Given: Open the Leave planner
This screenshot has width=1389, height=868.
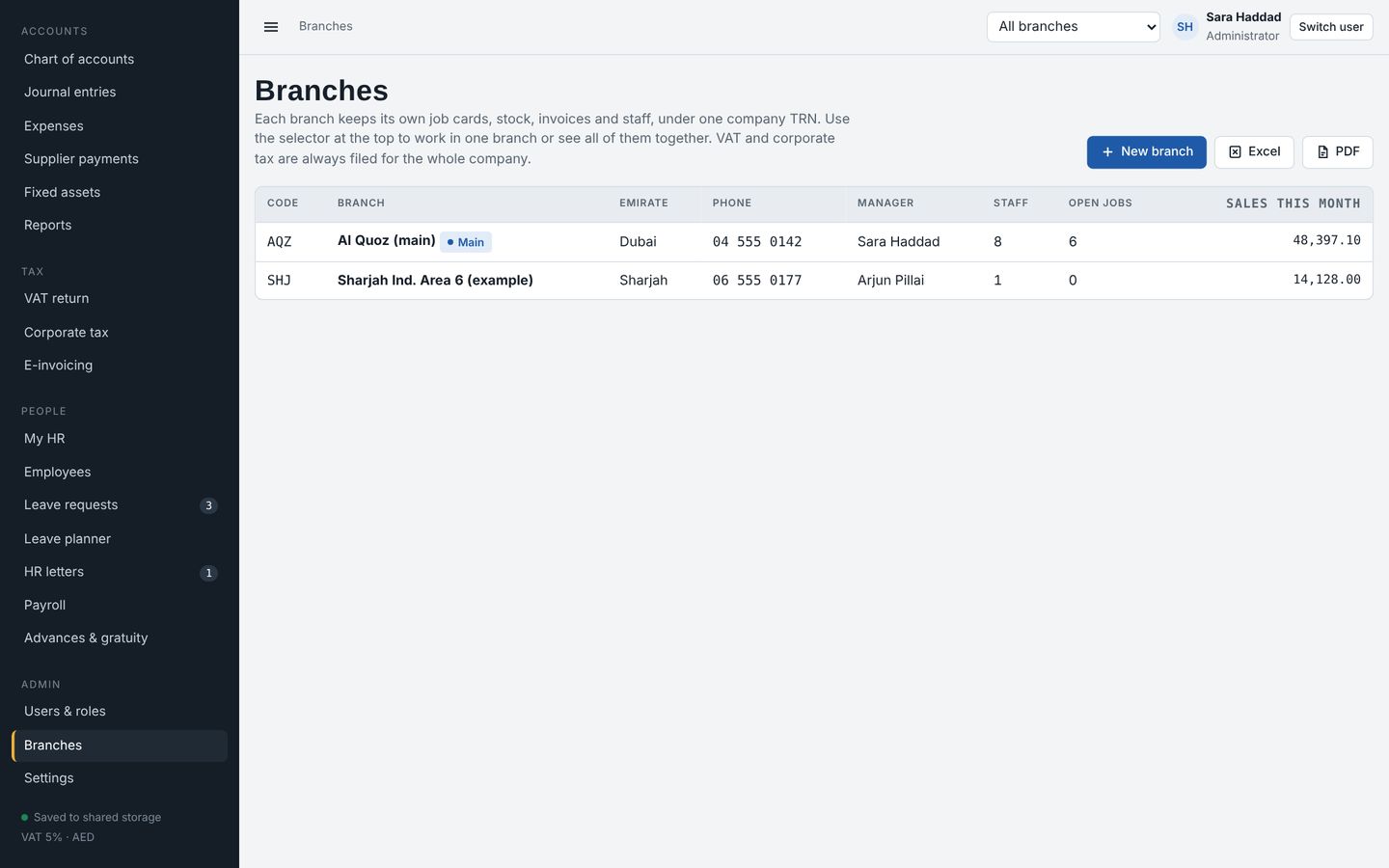Looking at the screenshot, I should 120,539.
